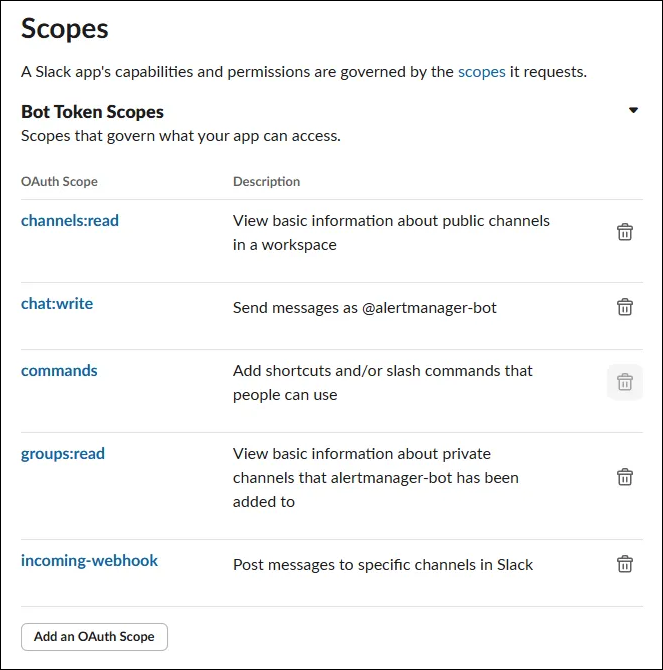The image size is (663, 670).
Task: Remove the incoming-webhook scope via trash icon
Action: coord(624,564)
